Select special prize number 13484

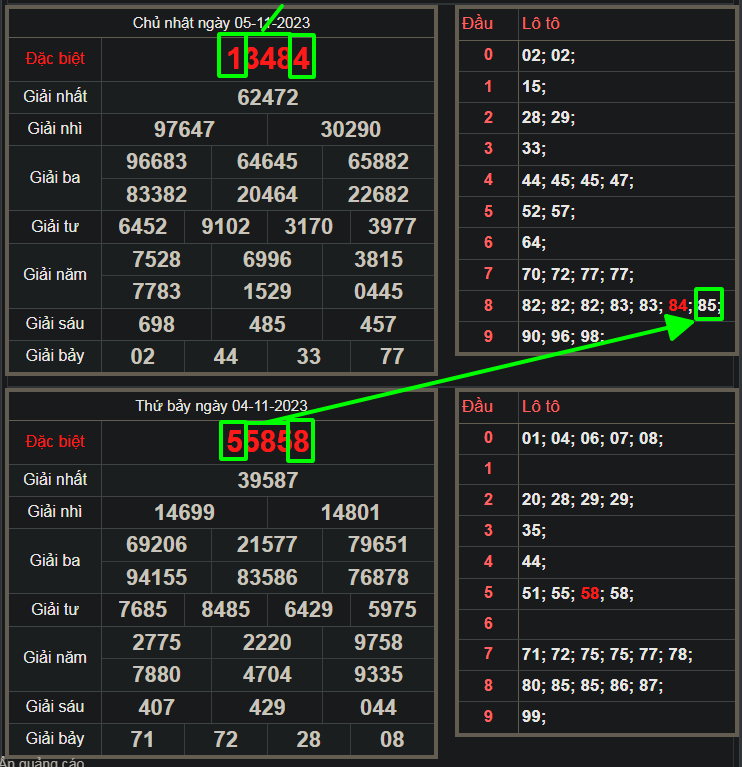pyautogui.click(x=267, y=58)
